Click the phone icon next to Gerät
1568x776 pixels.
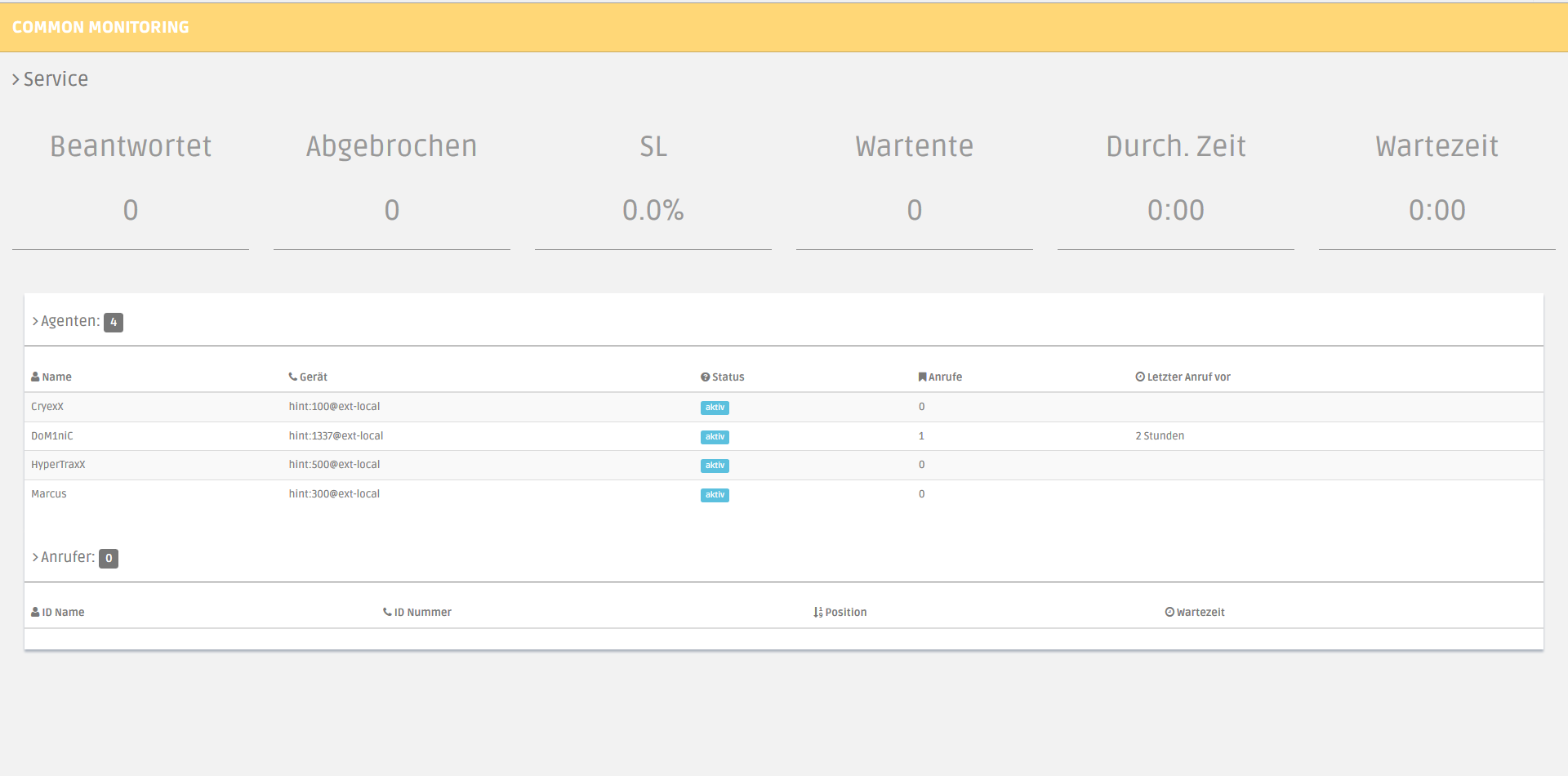click(292, 377)
